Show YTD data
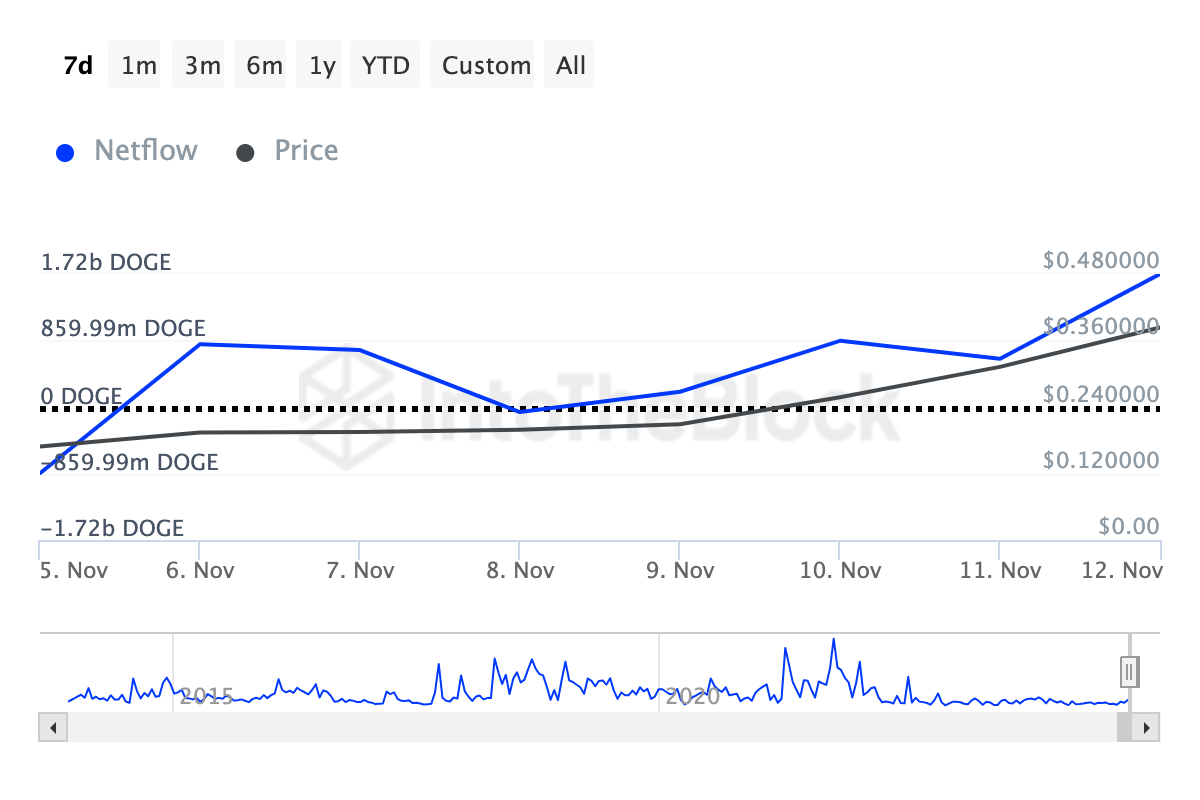1200x800 pixels. click(x=384, y=64)
